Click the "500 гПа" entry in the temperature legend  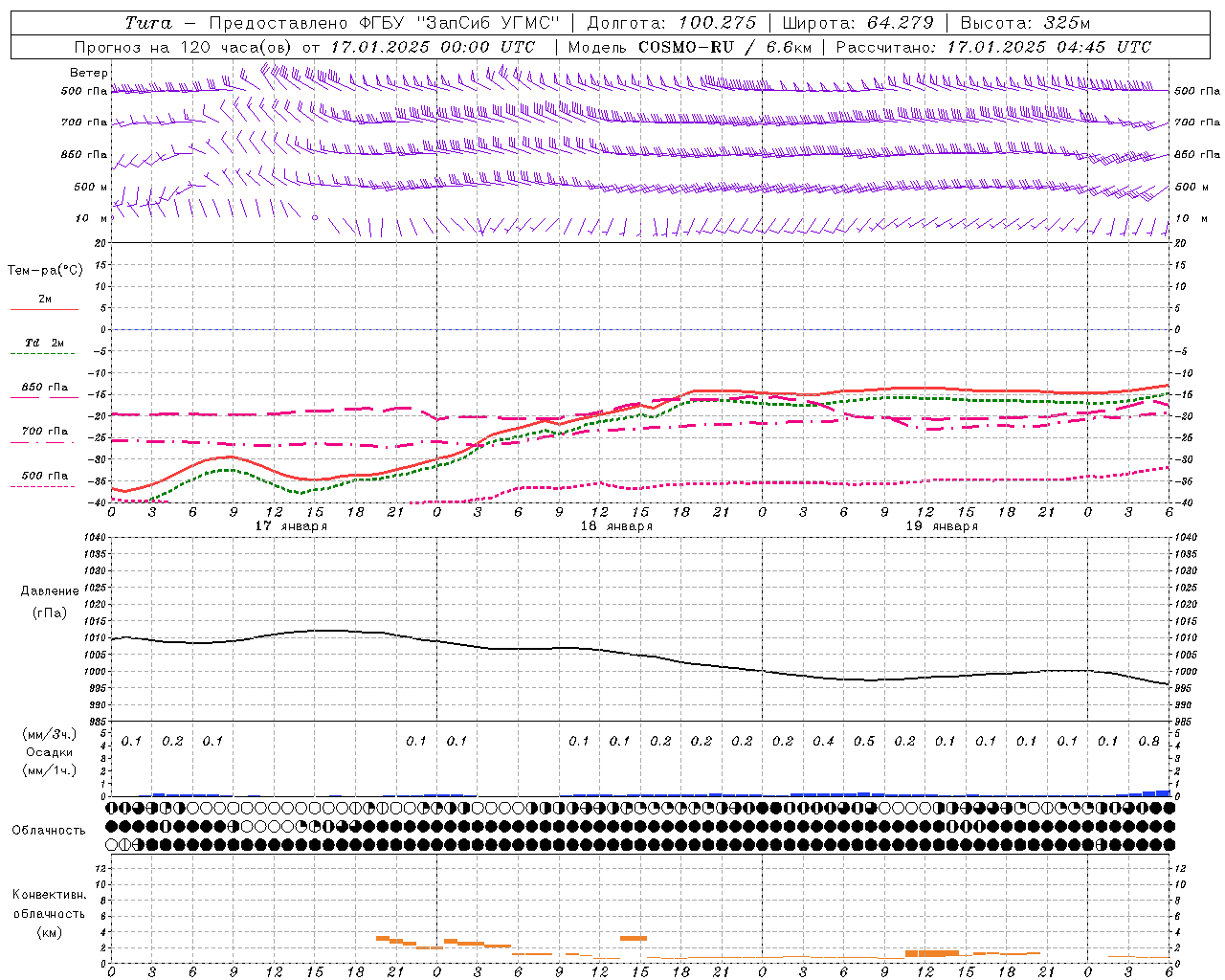[45, 476]
